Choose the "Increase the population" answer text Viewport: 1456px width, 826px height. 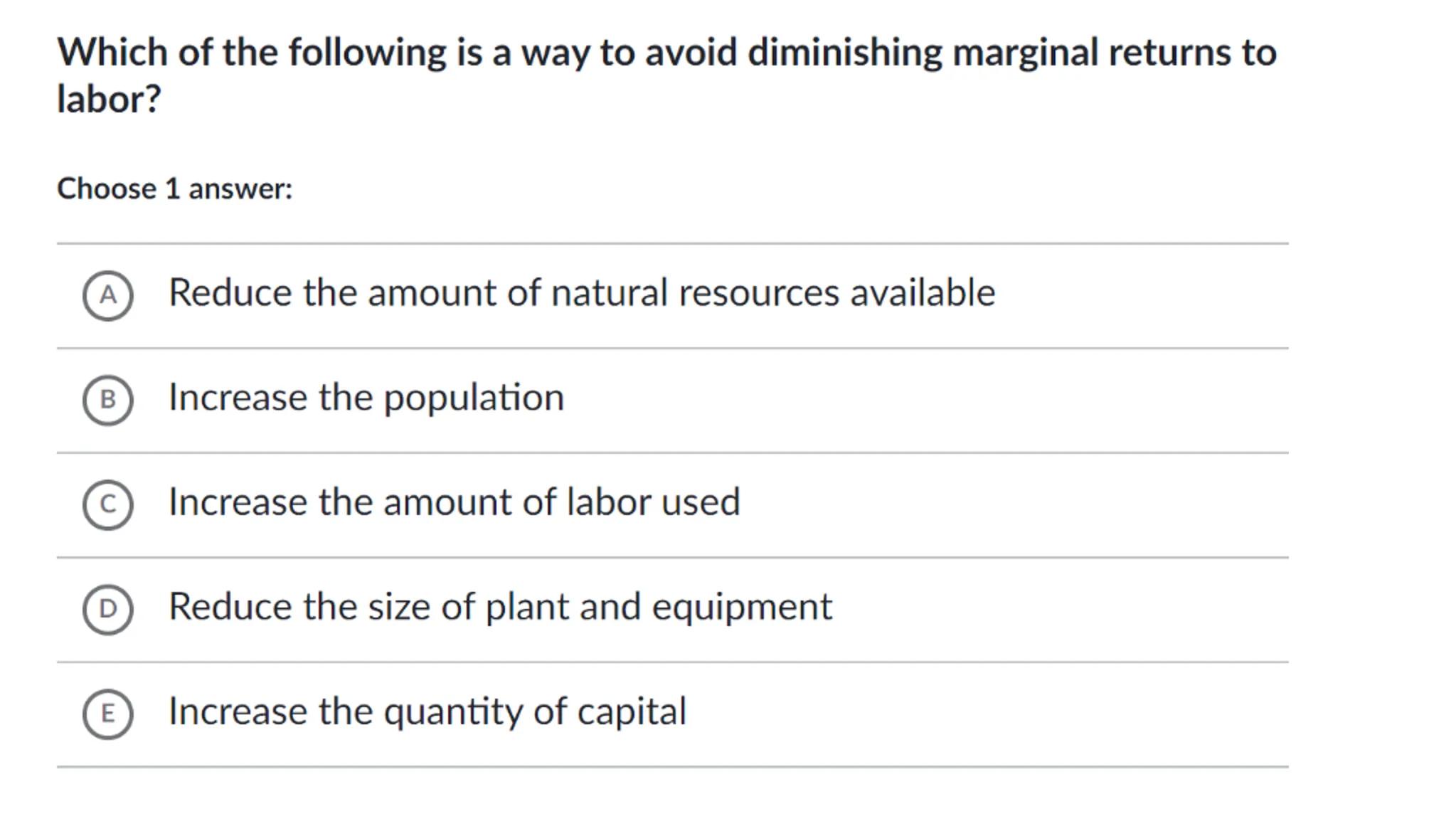pyautogui.click(x=366, y=398)
